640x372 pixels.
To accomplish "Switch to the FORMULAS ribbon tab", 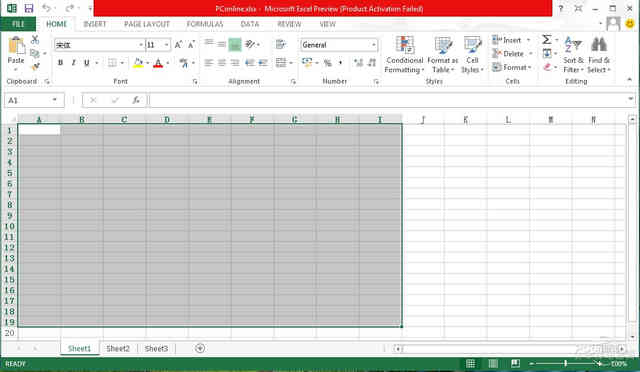I will click(x=205, y=24).
